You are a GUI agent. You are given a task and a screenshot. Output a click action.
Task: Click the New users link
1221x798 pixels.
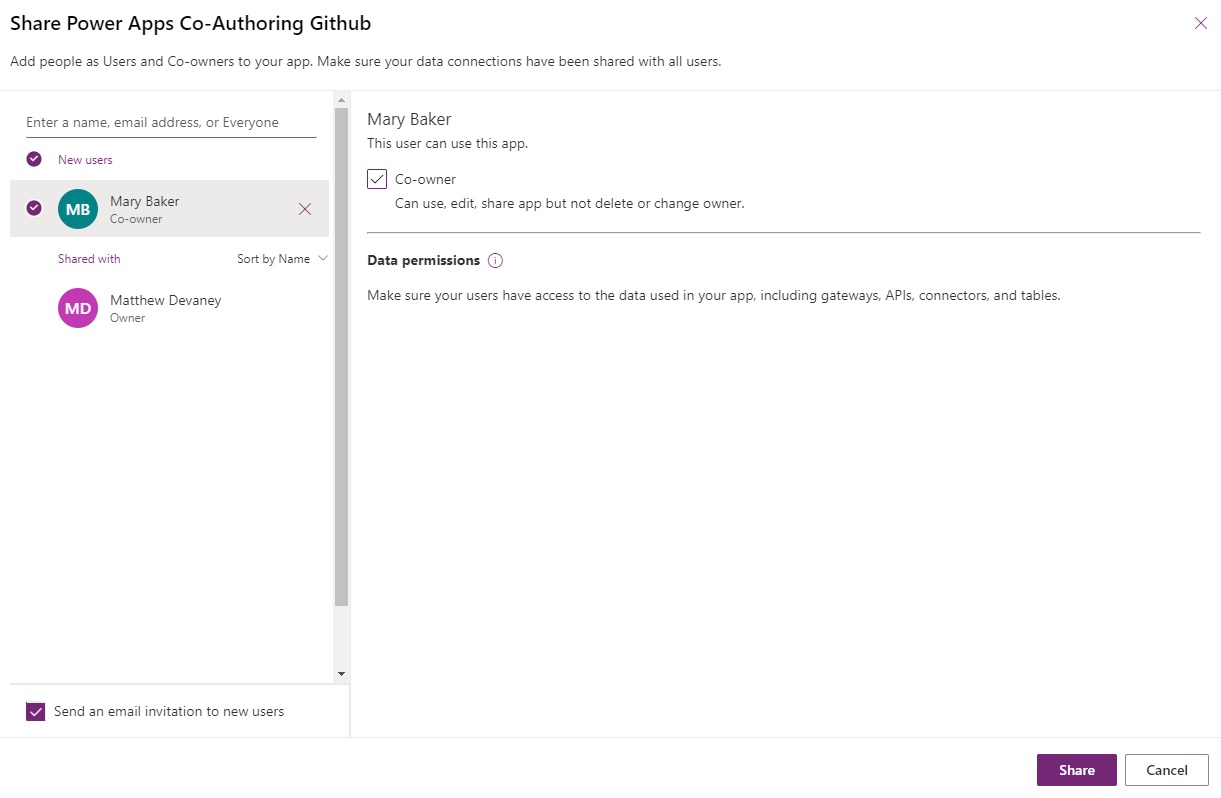coord(85,159)
